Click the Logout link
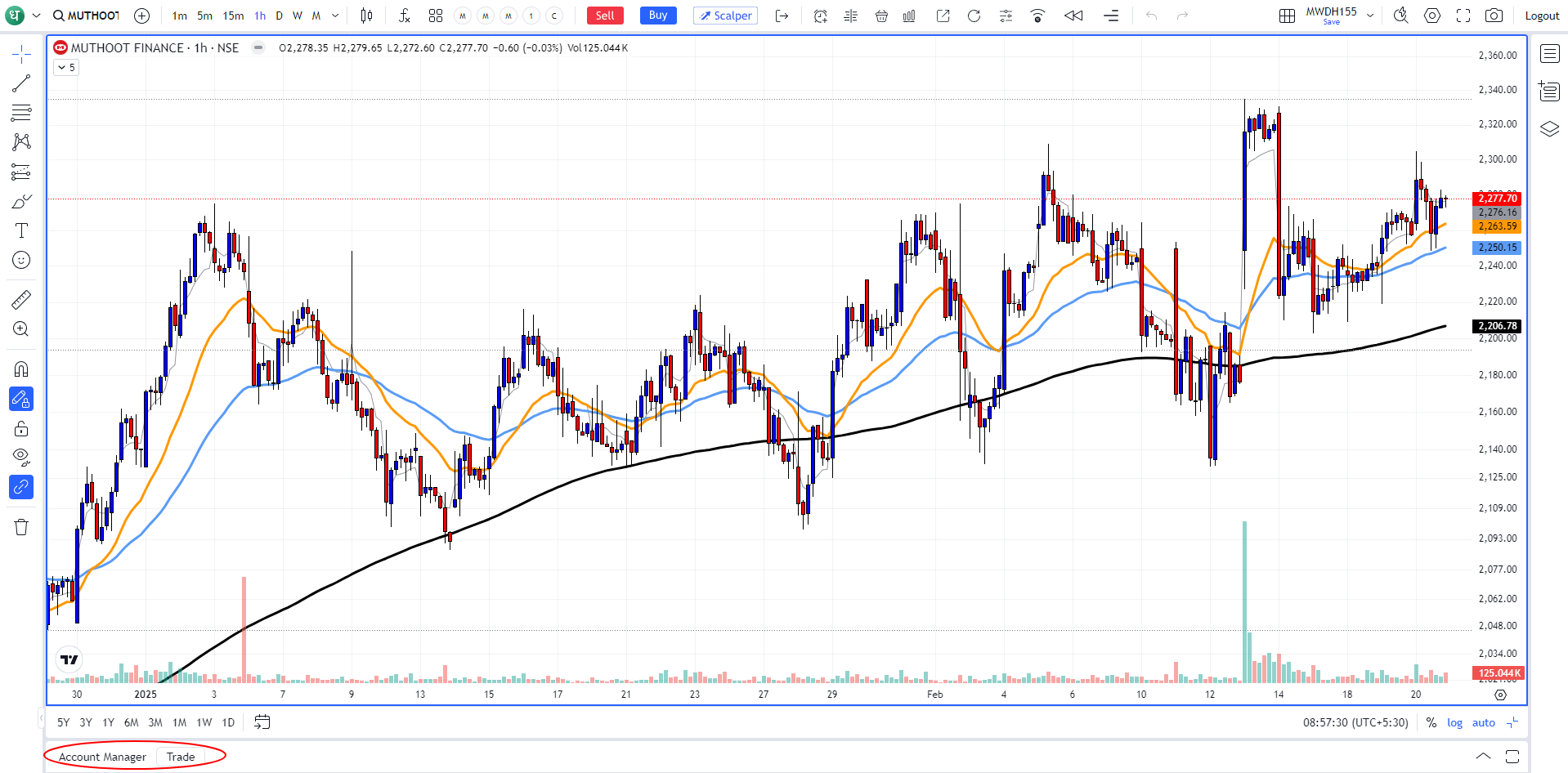 (x=1542, y=16)
